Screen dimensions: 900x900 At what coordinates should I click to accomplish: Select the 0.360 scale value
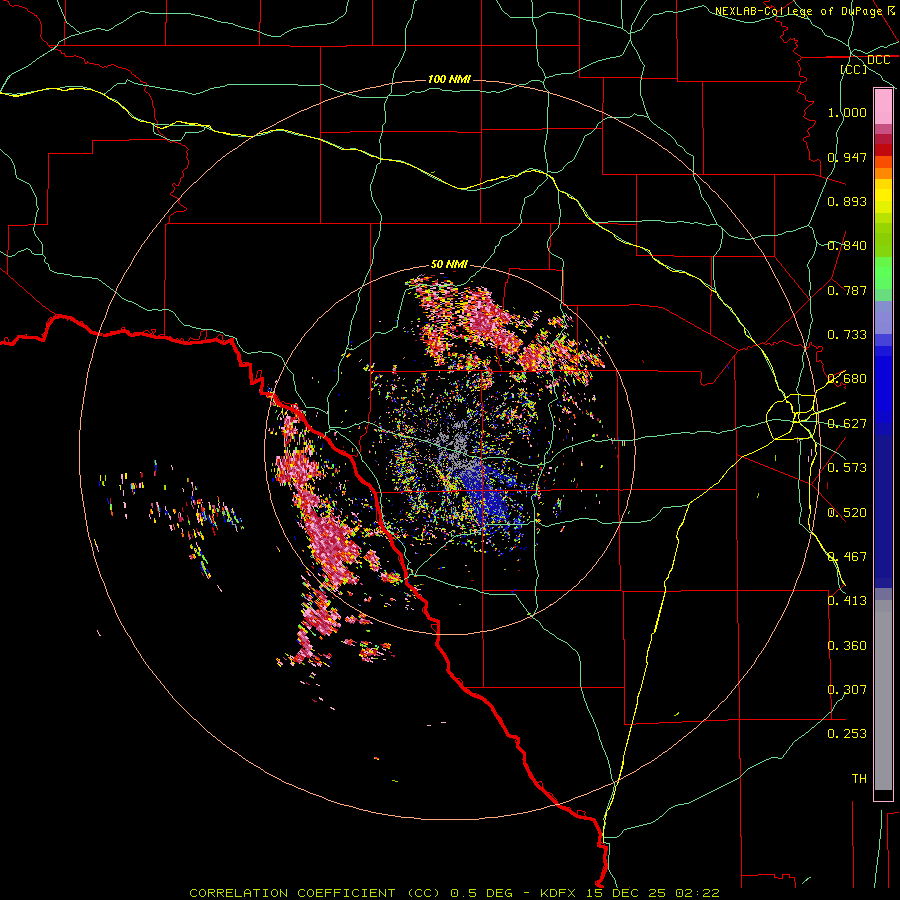click(847, 646)
